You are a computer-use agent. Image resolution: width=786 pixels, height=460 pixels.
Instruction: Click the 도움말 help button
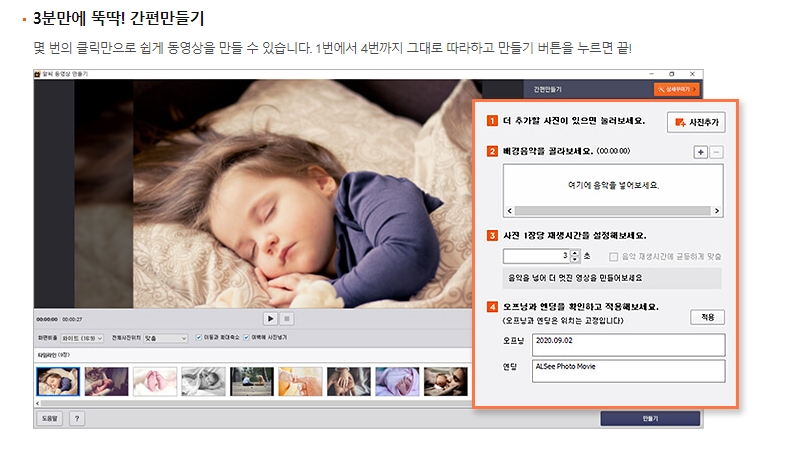(x=50, y=418)
